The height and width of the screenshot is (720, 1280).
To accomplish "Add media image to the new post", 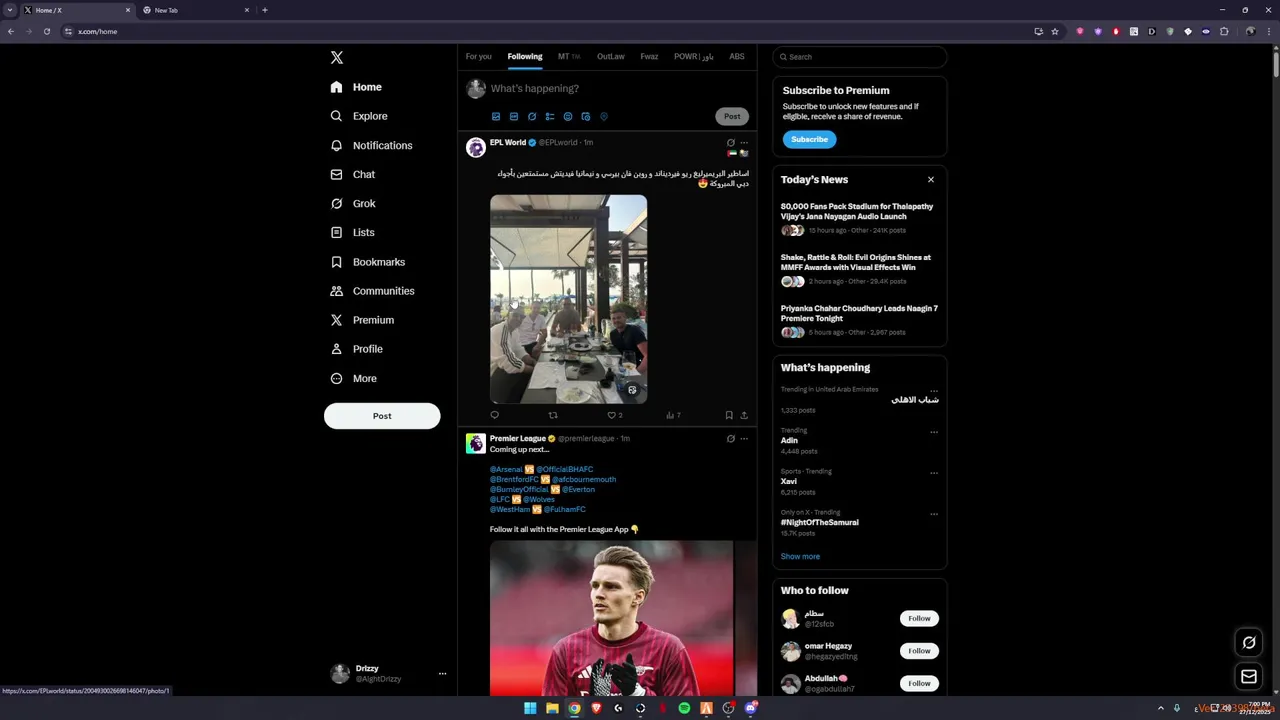I will point(496,117).
